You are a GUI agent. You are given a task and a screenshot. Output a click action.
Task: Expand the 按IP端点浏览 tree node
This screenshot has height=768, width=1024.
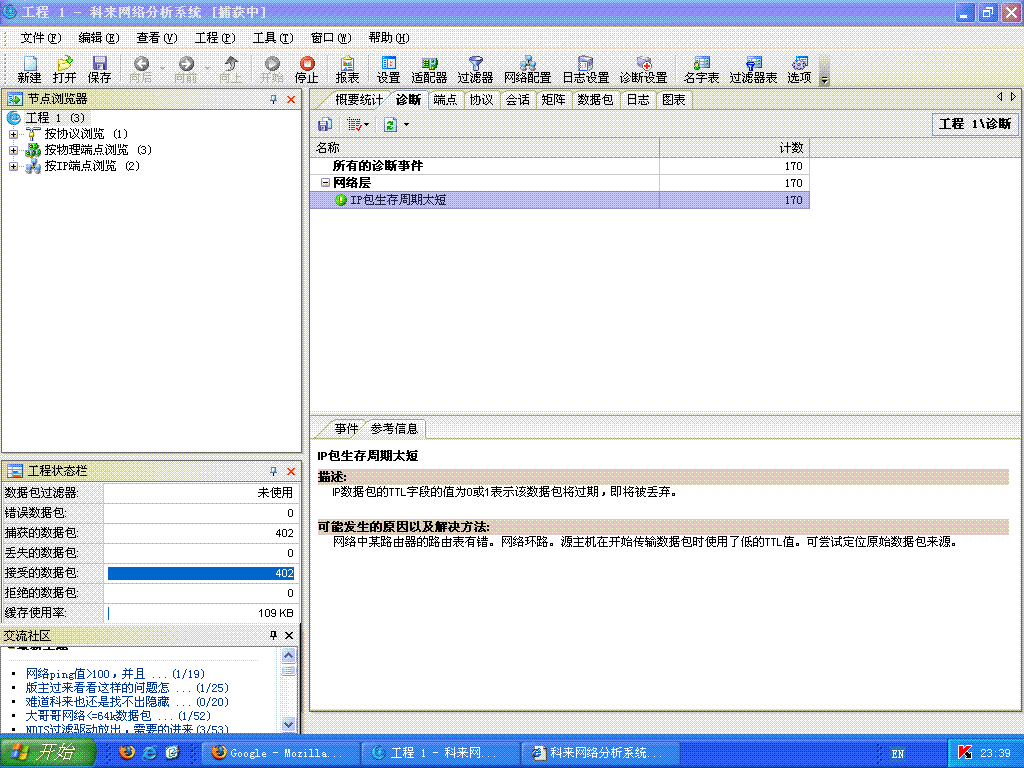pos(14,166)
